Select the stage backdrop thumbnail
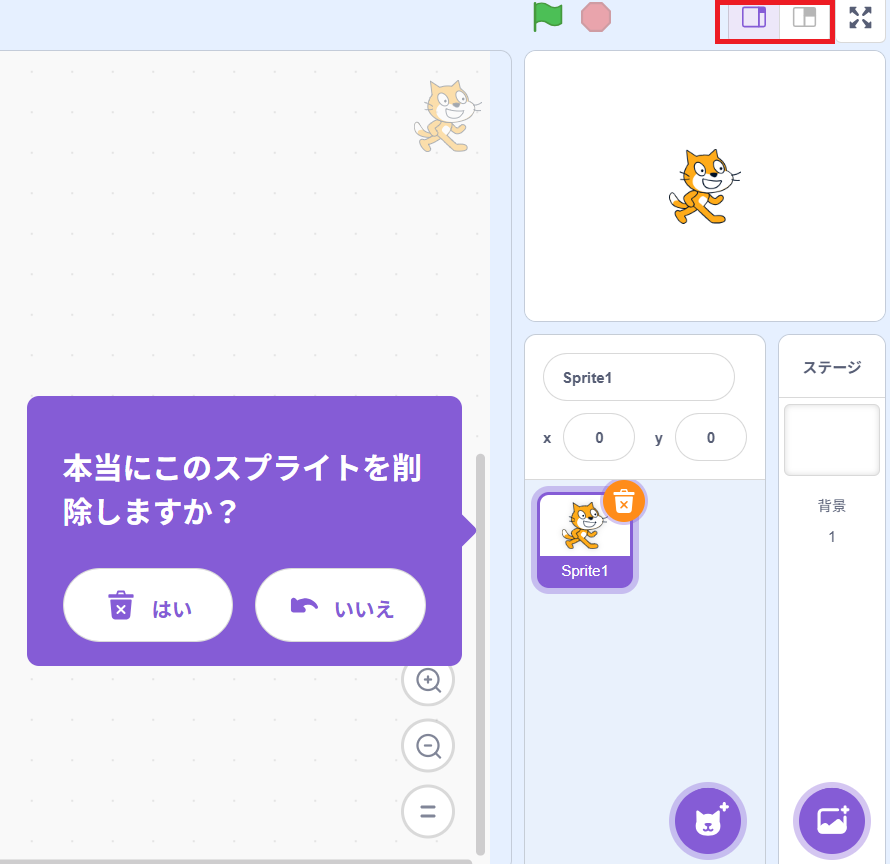 point(831,440)
